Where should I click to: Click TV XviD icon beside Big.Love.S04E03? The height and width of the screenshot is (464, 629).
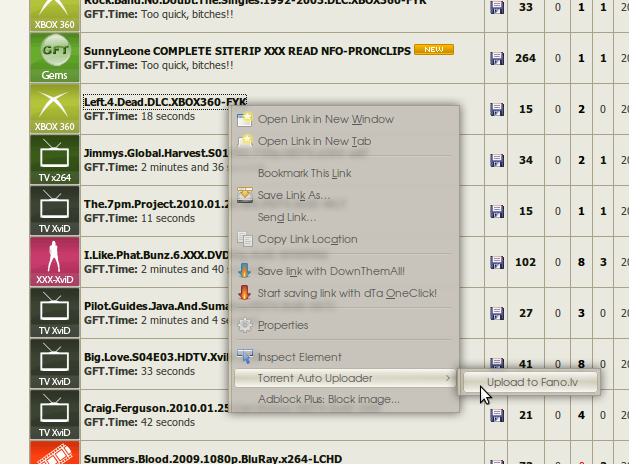click(x=55, y=364)
